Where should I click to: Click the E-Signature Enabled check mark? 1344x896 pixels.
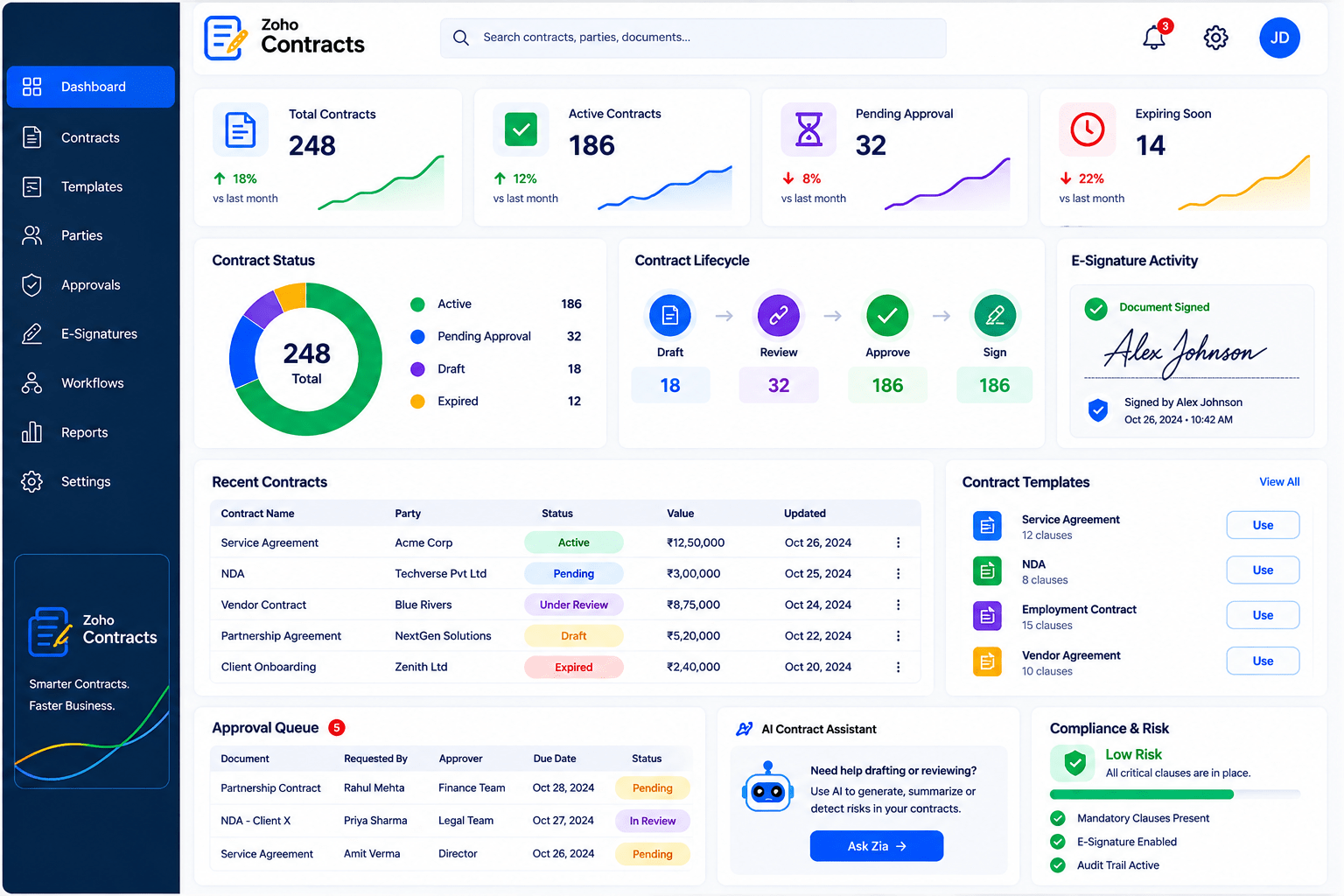pyautogui.click(x=1058, y=842)
